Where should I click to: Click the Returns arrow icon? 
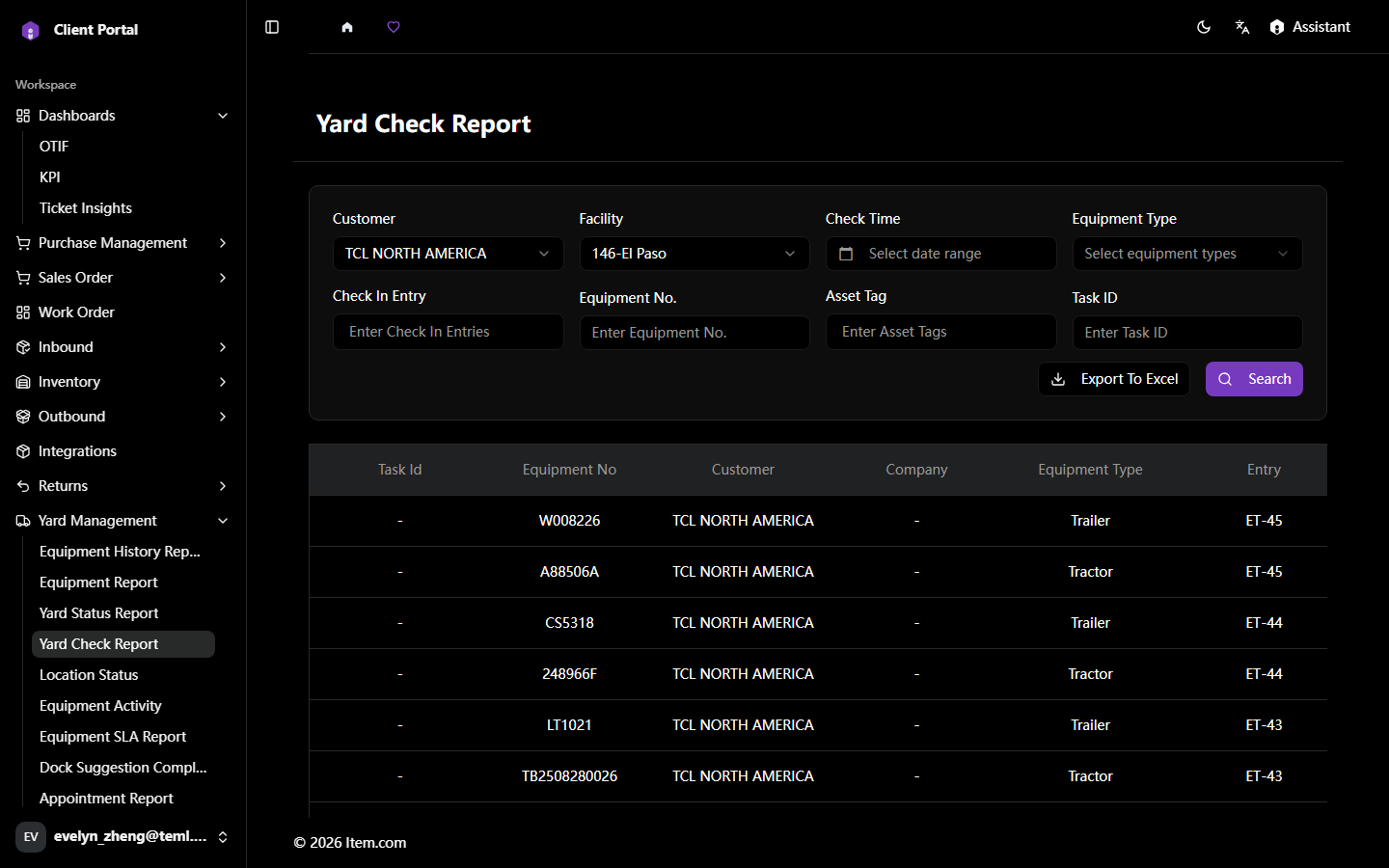pos(23,486)
